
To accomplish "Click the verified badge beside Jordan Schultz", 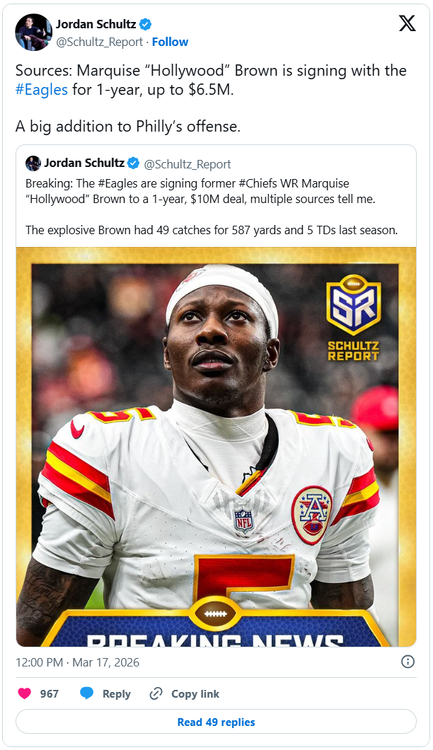I will [x=145, y=24].
